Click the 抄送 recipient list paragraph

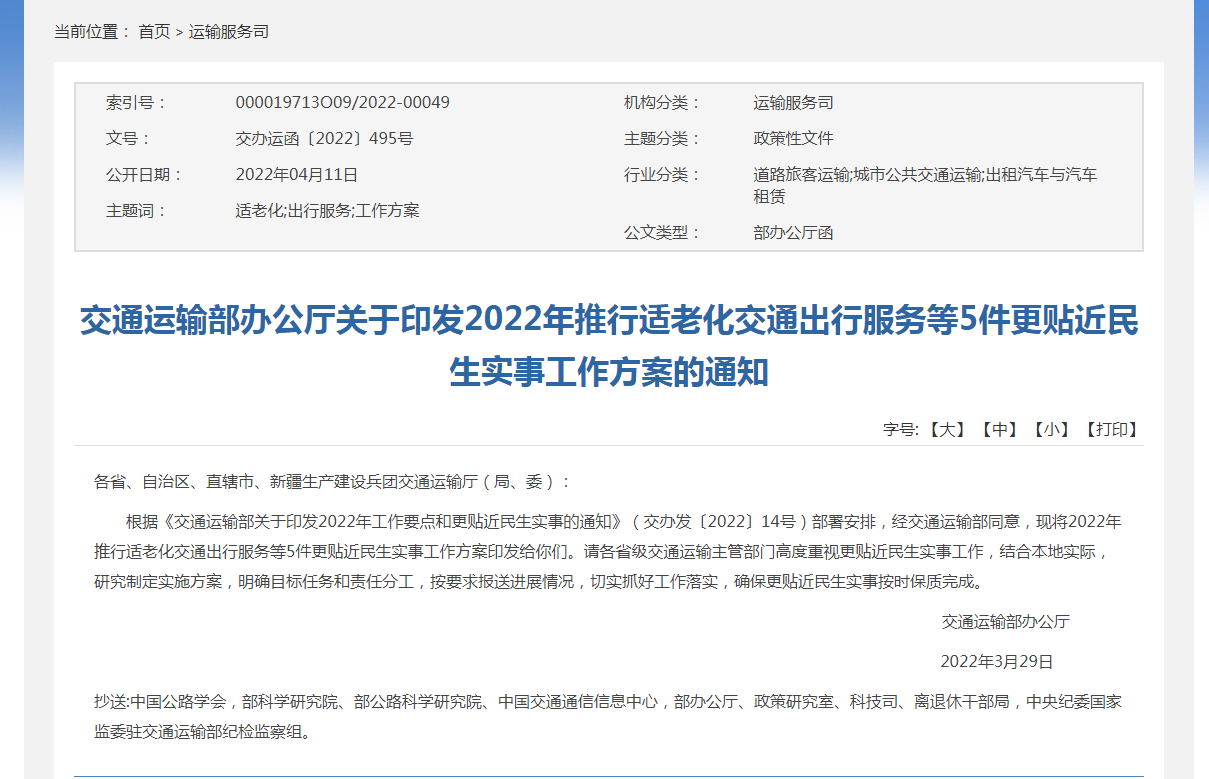(x=608, y=716)
